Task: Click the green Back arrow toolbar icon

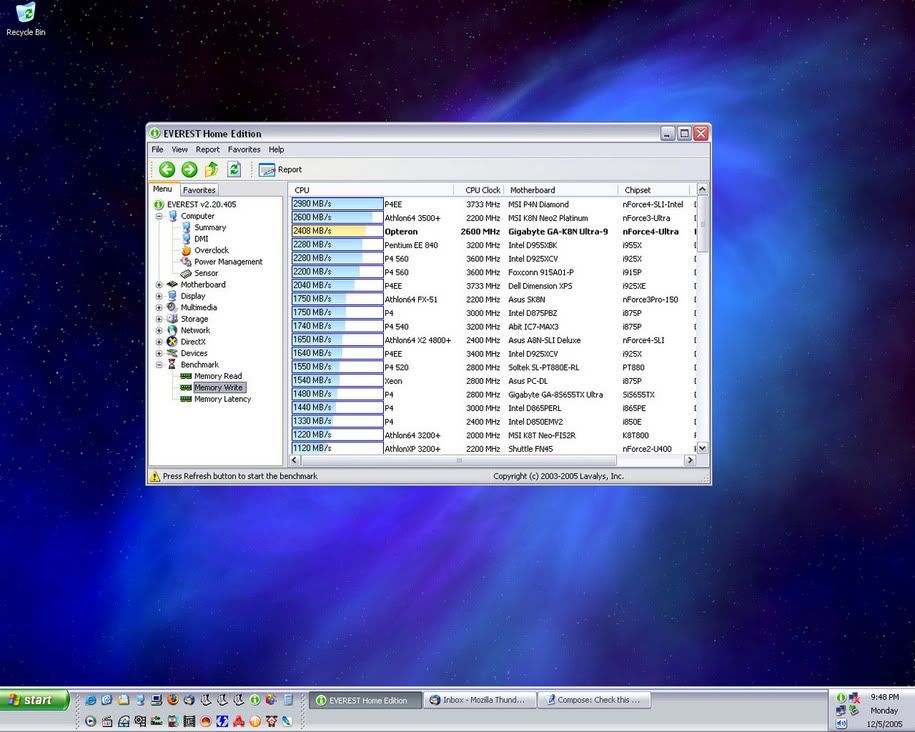Action: click(x=167, y=170)
